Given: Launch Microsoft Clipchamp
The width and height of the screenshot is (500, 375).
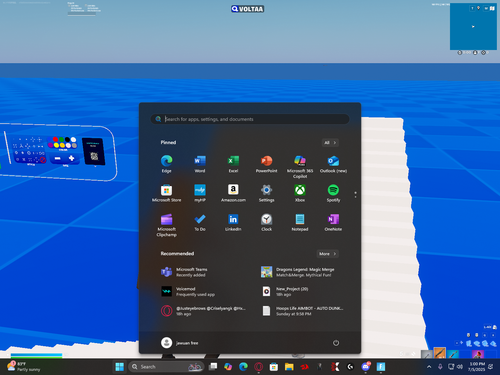Looking at the screenshot, I should pos(166,225).
